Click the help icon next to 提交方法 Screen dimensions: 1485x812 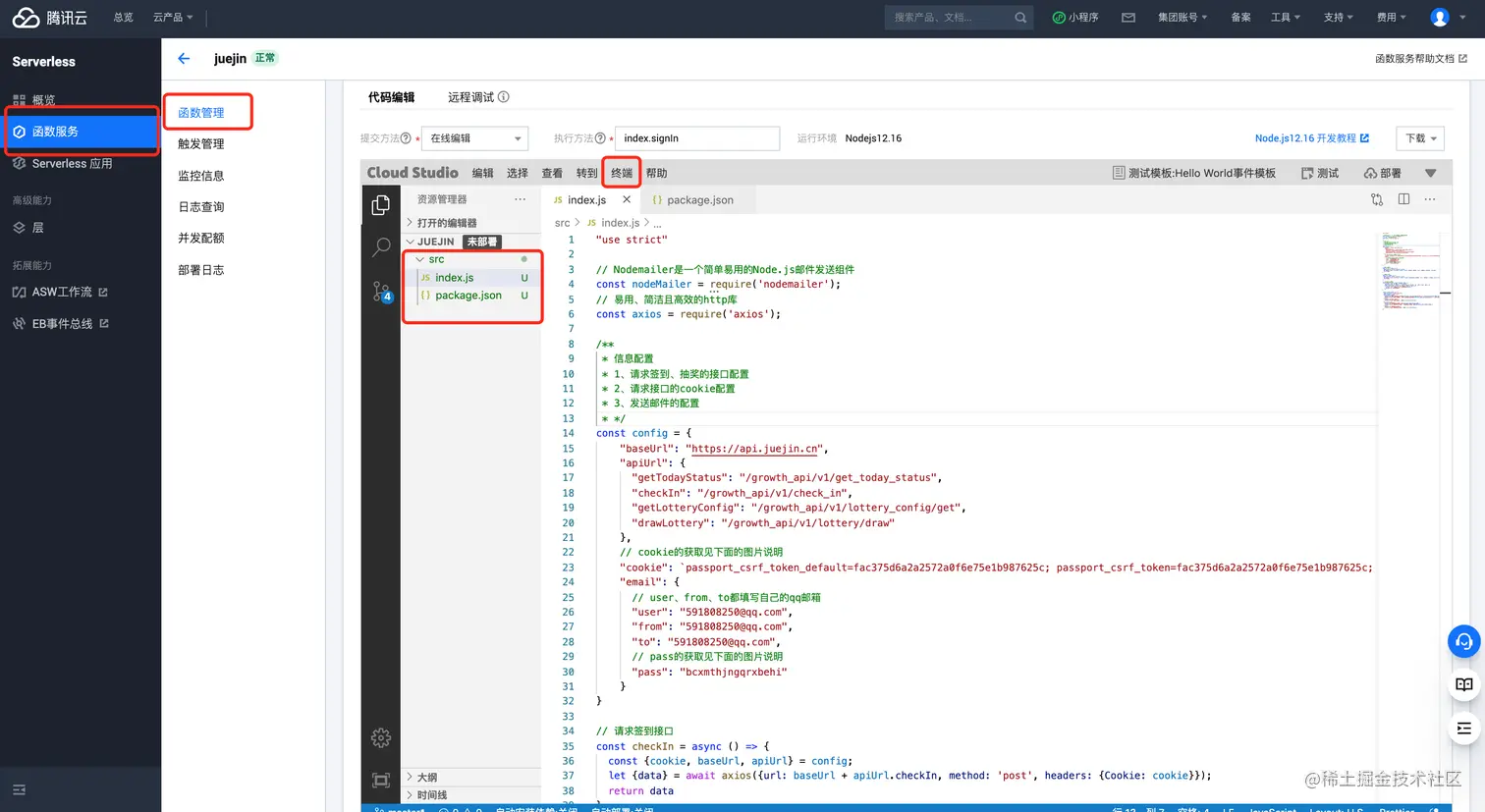tap(406, 138)
